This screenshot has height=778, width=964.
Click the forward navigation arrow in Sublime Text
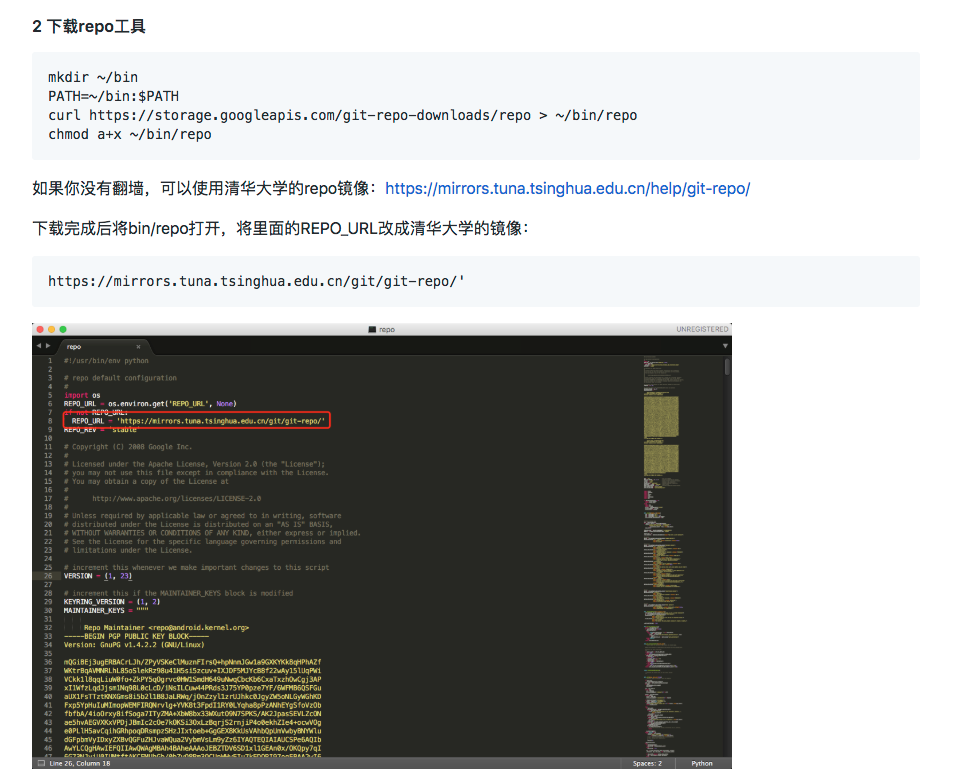46,347
